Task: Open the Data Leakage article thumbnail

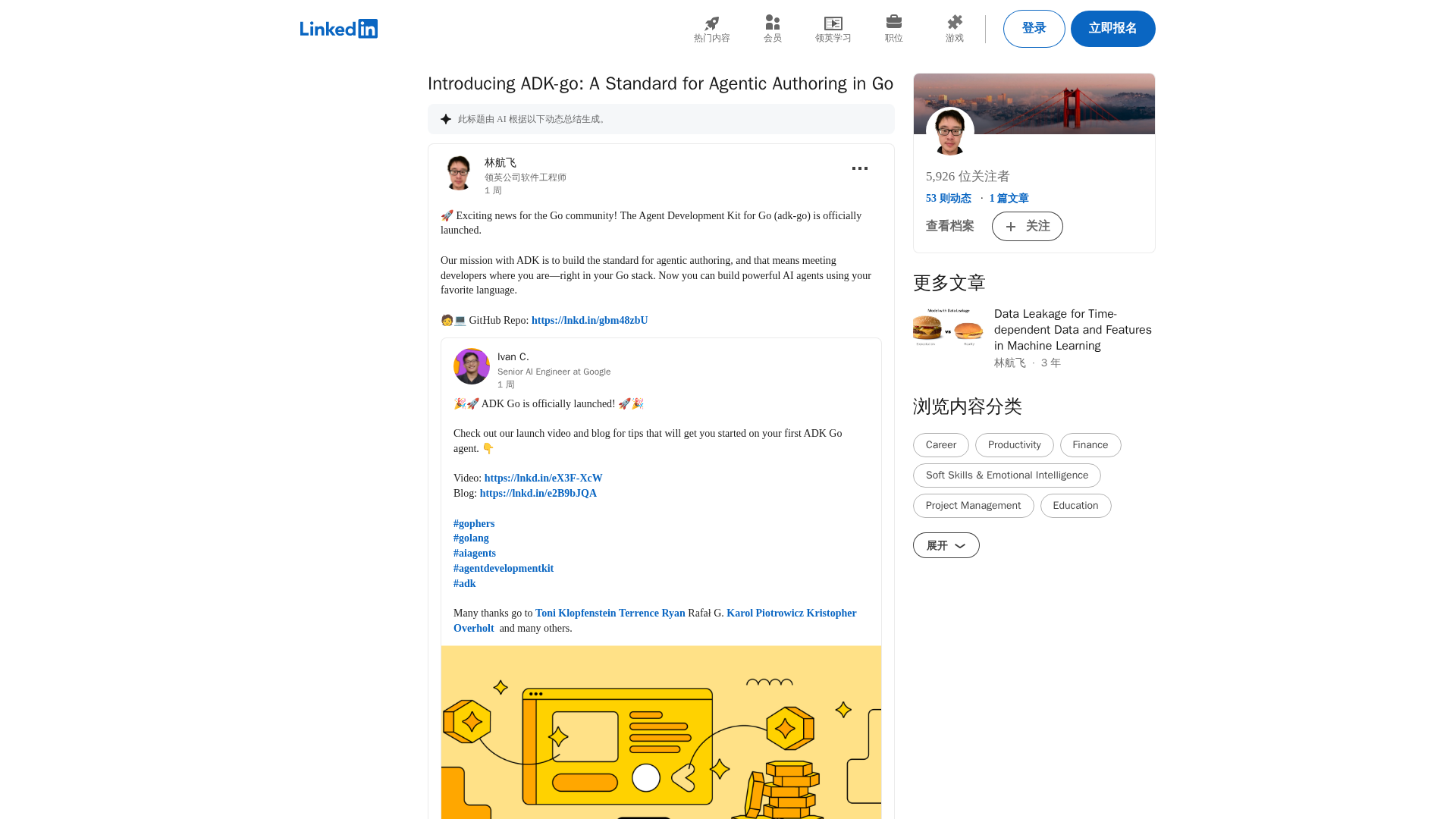Action: point(947,328)
